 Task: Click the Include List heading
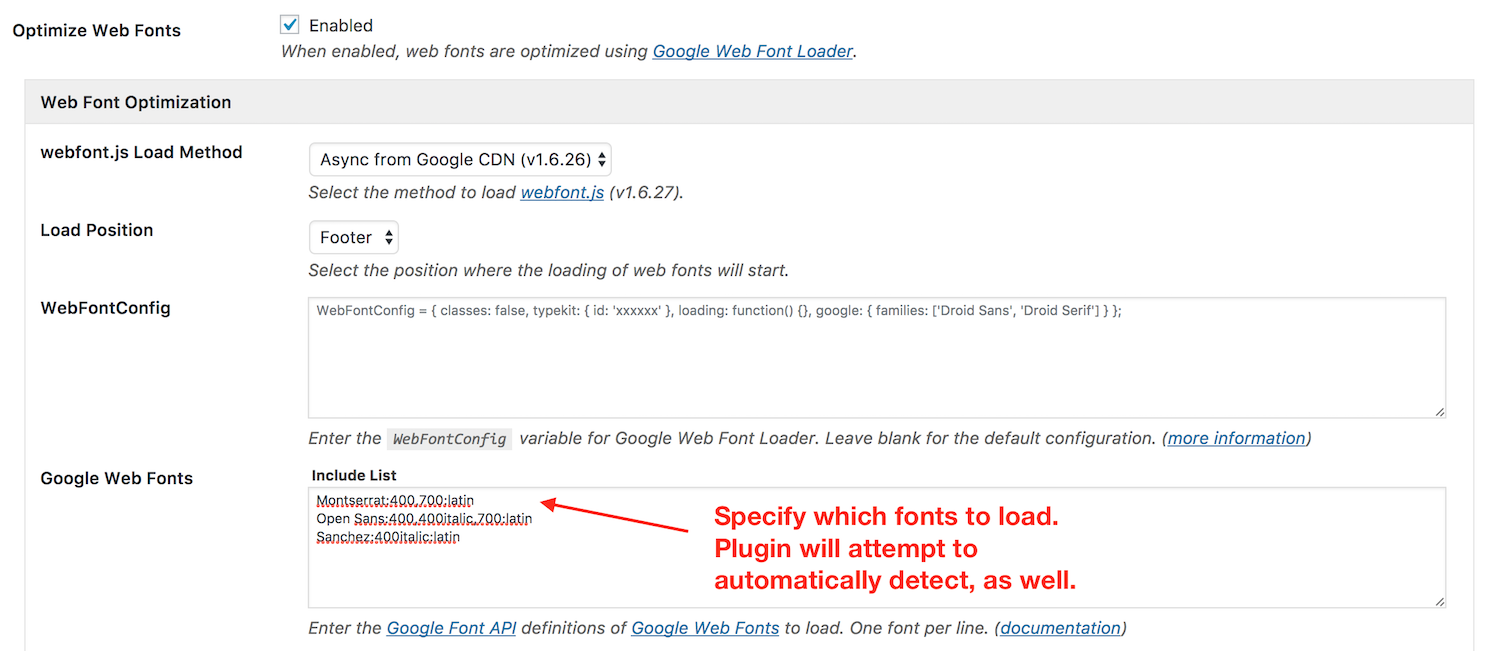point(354,475)
